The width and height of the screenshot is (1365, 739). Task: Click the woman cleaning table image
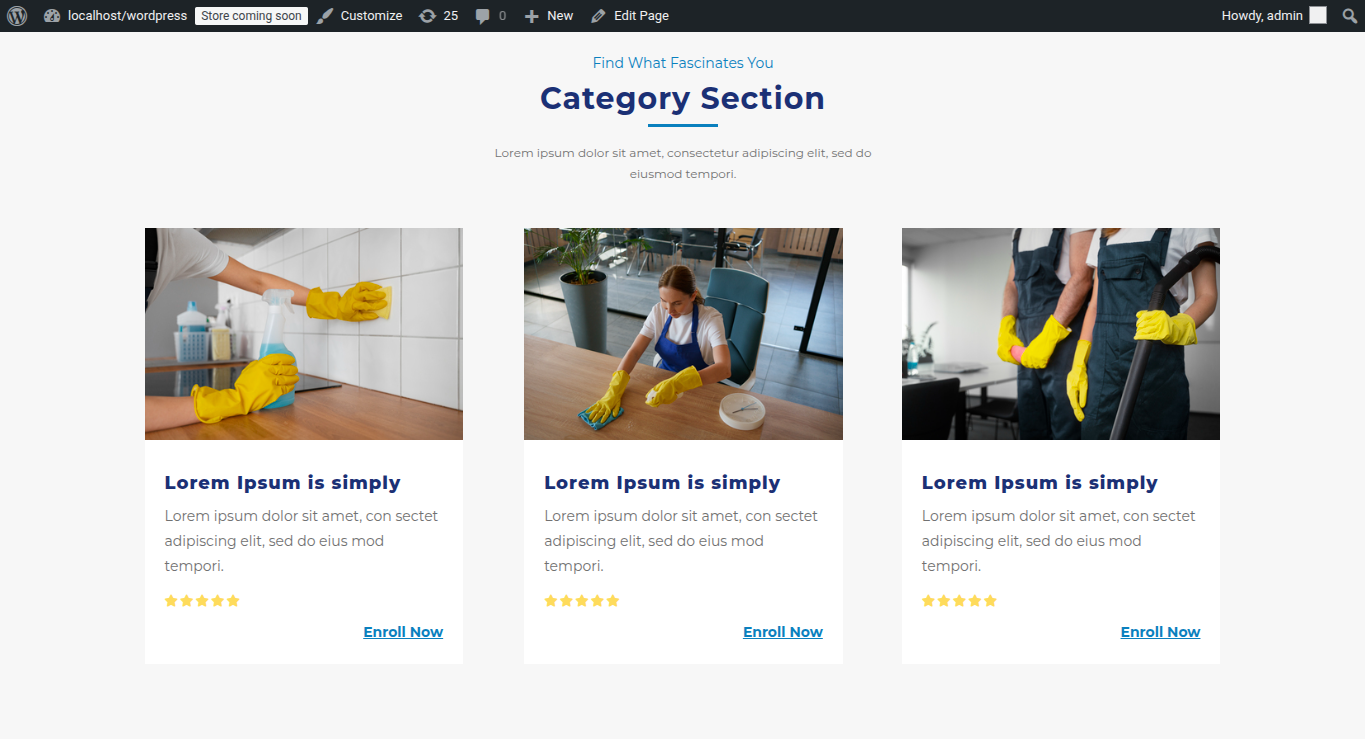683,334
